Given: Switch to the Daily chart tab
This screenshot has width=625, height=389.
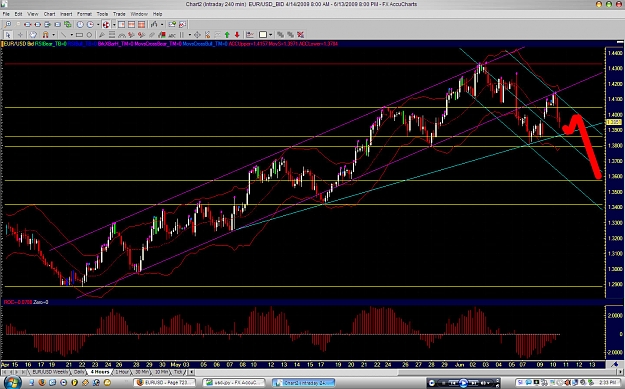Looking at the screenshot, I should [79, 372].
